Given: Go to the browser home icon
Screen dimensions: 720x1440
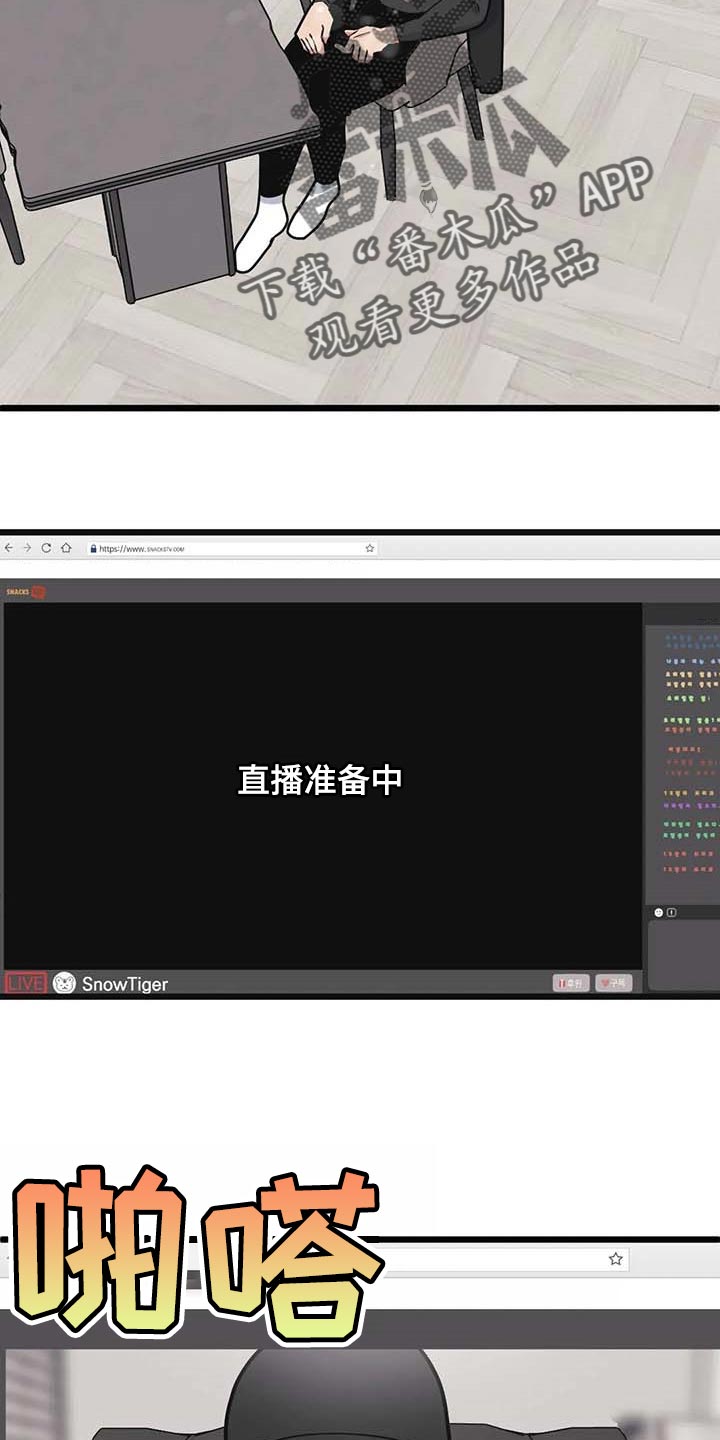Looking at the screenshot, I should coord(66,548).
